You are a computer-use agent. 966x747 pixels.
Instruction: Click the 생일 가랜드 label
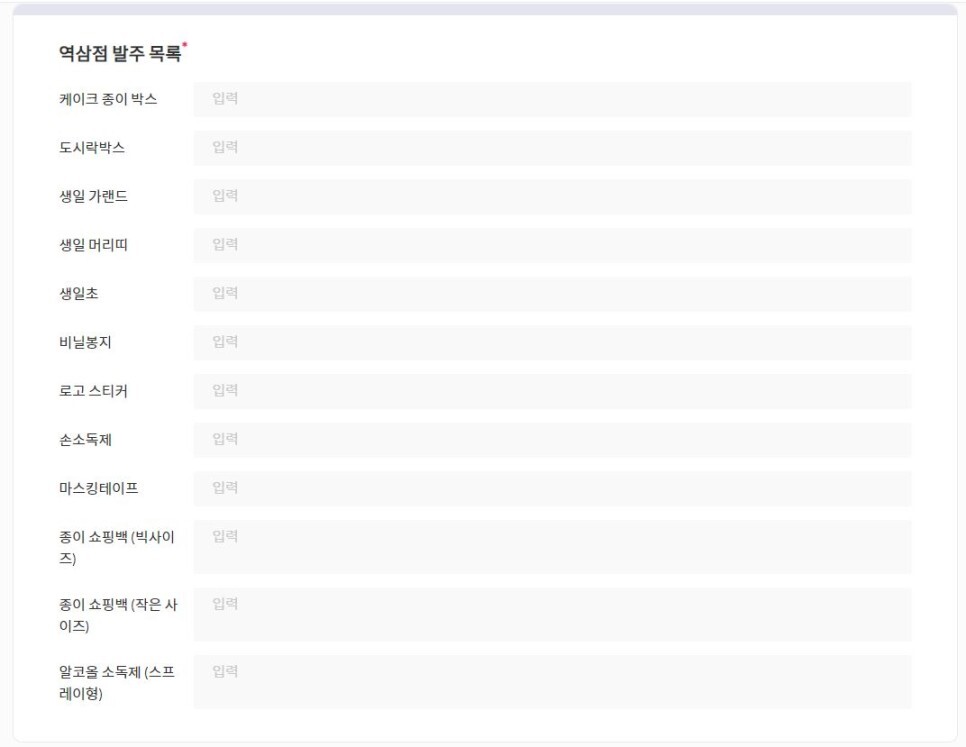93,196
